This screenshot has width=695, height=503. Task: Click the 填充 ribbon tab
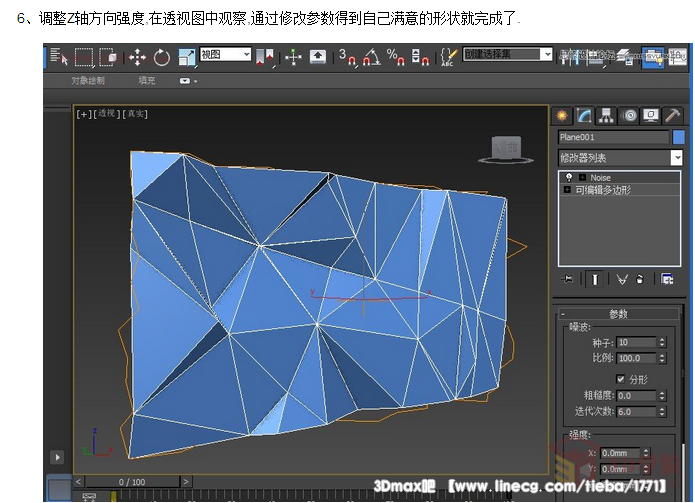pos(147,80)
